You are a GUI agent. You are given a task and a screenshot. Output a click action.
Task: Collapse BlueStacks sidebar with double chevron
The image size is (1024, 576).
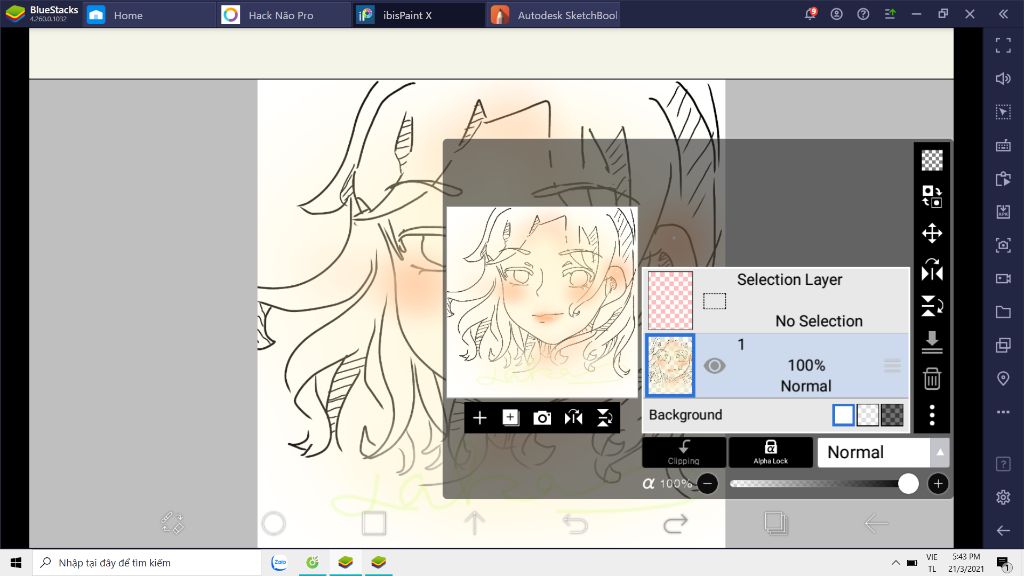(1003, 14)
